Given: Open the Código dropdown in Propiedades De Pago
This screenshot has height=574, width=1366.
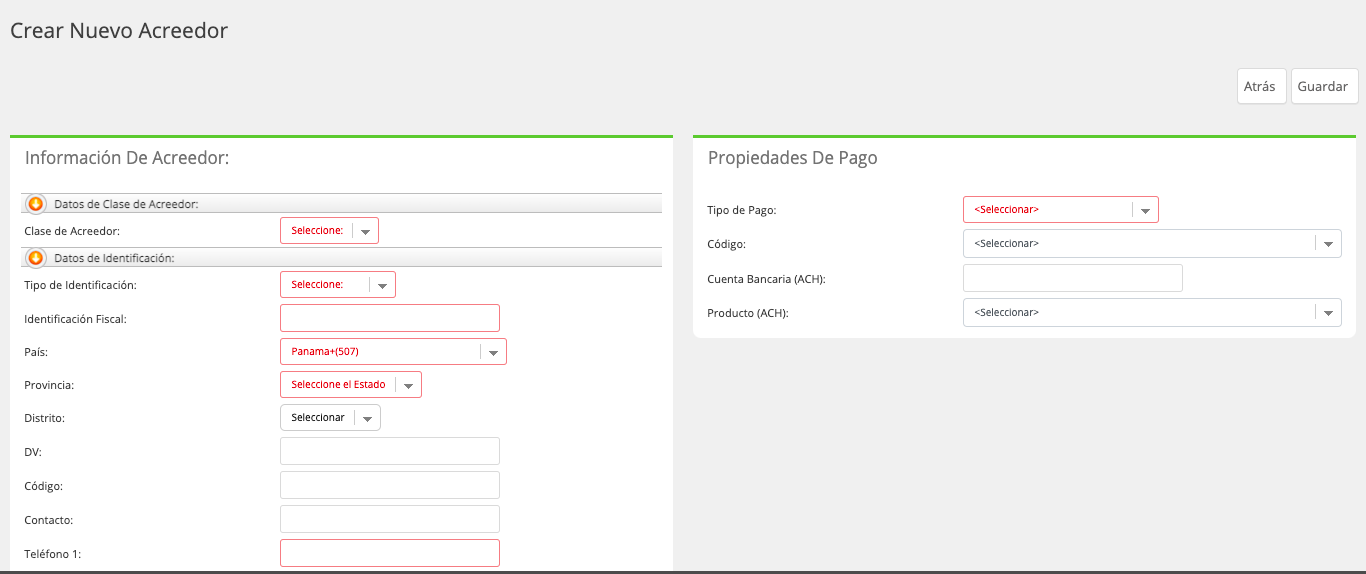Looking at the screenshot, I should [1152, 244].
